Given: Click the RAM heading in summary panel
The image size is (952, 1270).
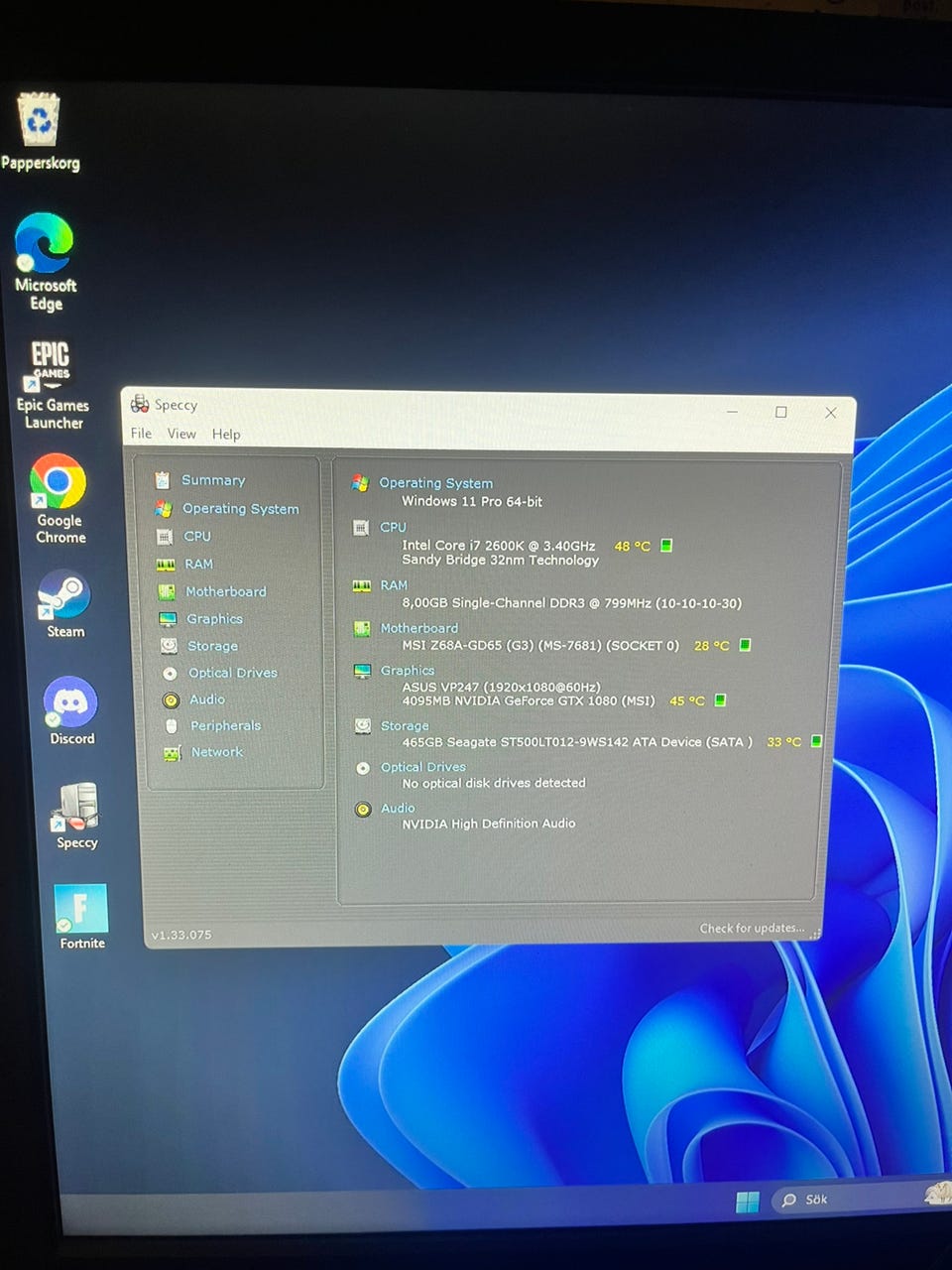Looking at the screenshot, I should point(394,585).
